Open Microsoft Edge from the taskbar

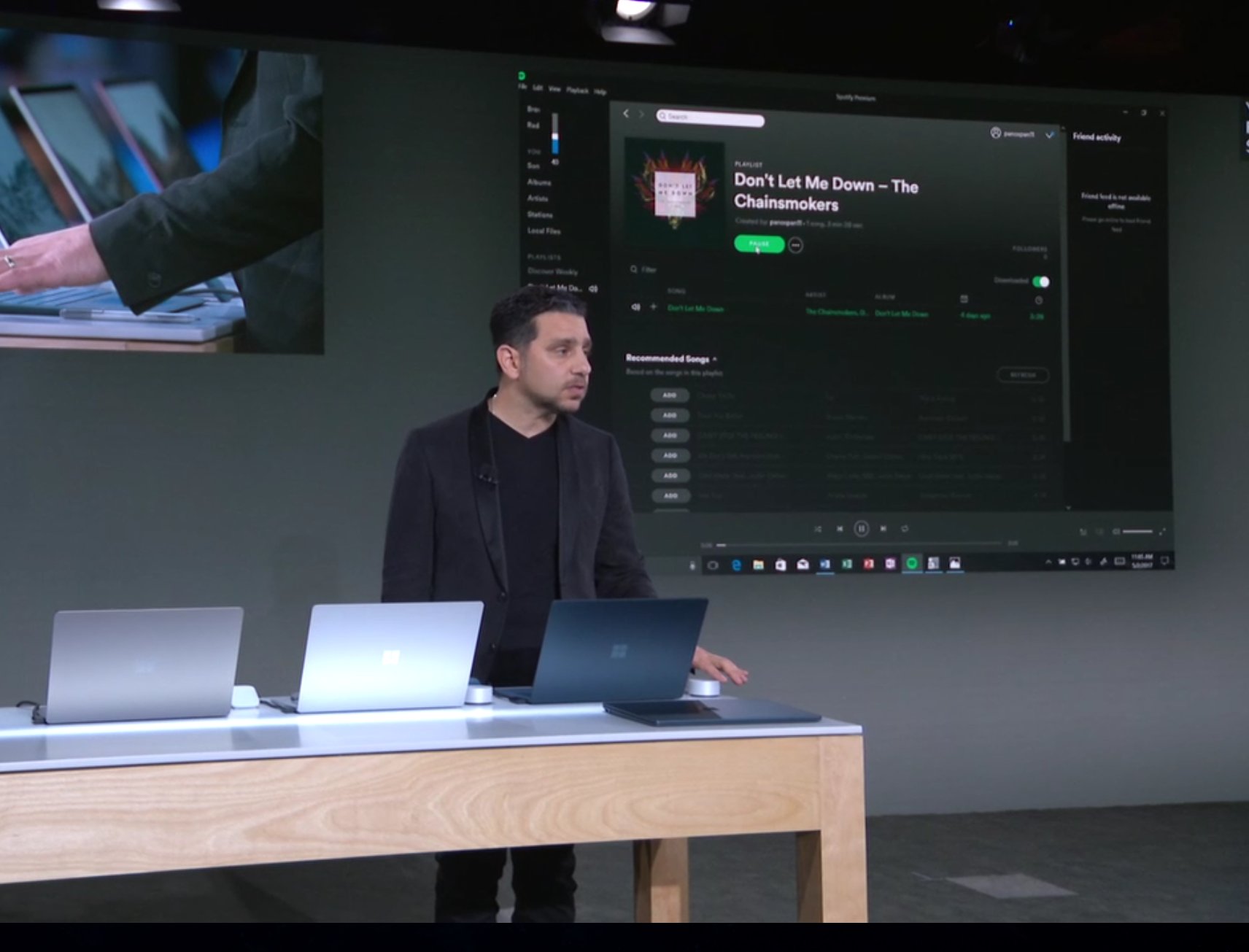[x=736, y=565]
